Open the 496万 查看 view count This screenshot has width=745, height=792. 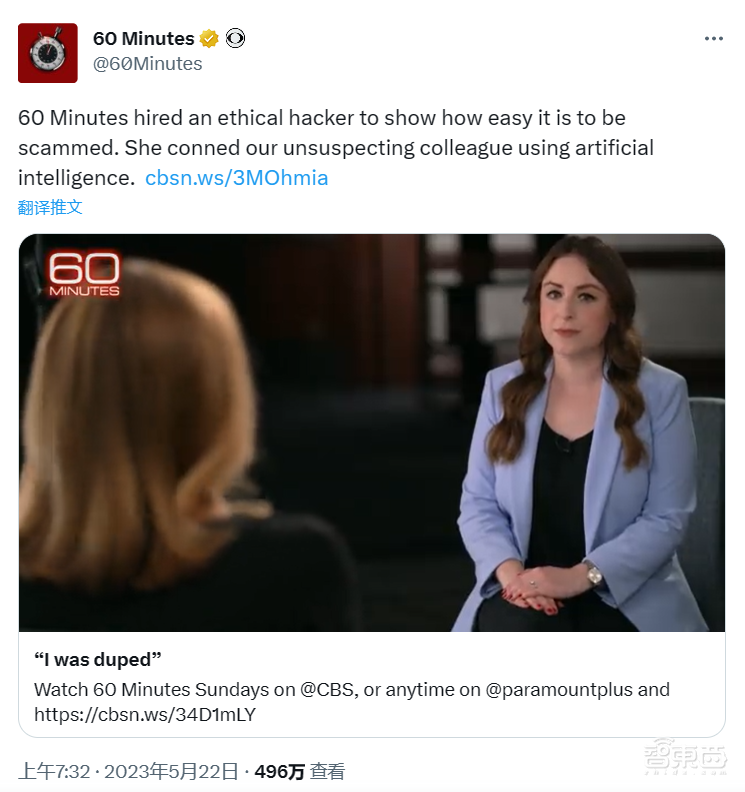click(x=300, y=771)
